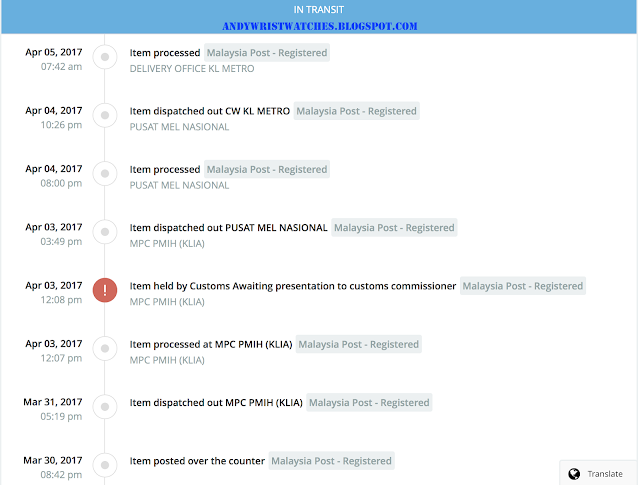Screen dimensions: 640x485
Task: Click 'MPC PMIH (KLIA)' under the PUSAT MEL NASIONAL dispatch
Action: pos(167,243)
